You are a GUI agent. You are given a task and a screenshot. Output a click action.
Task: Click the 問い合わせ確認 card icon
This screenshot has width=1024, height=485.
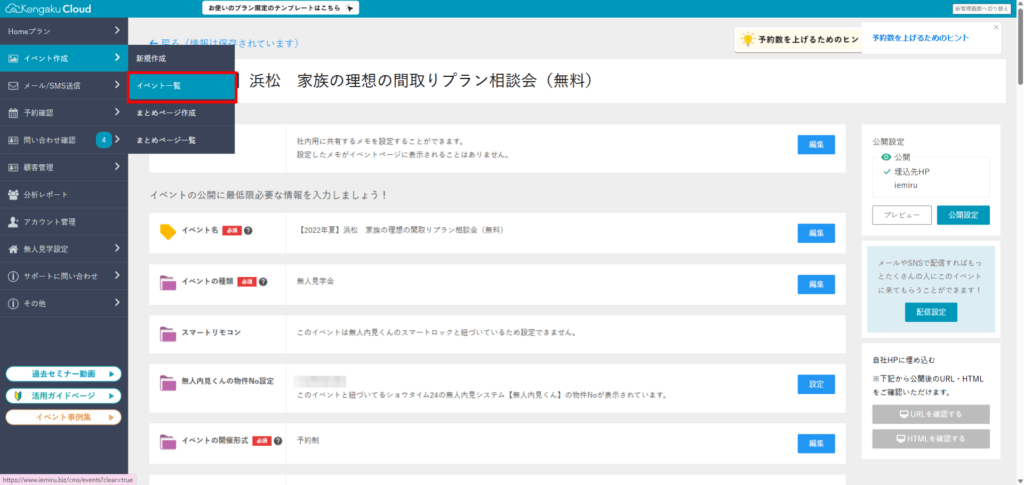13,140
